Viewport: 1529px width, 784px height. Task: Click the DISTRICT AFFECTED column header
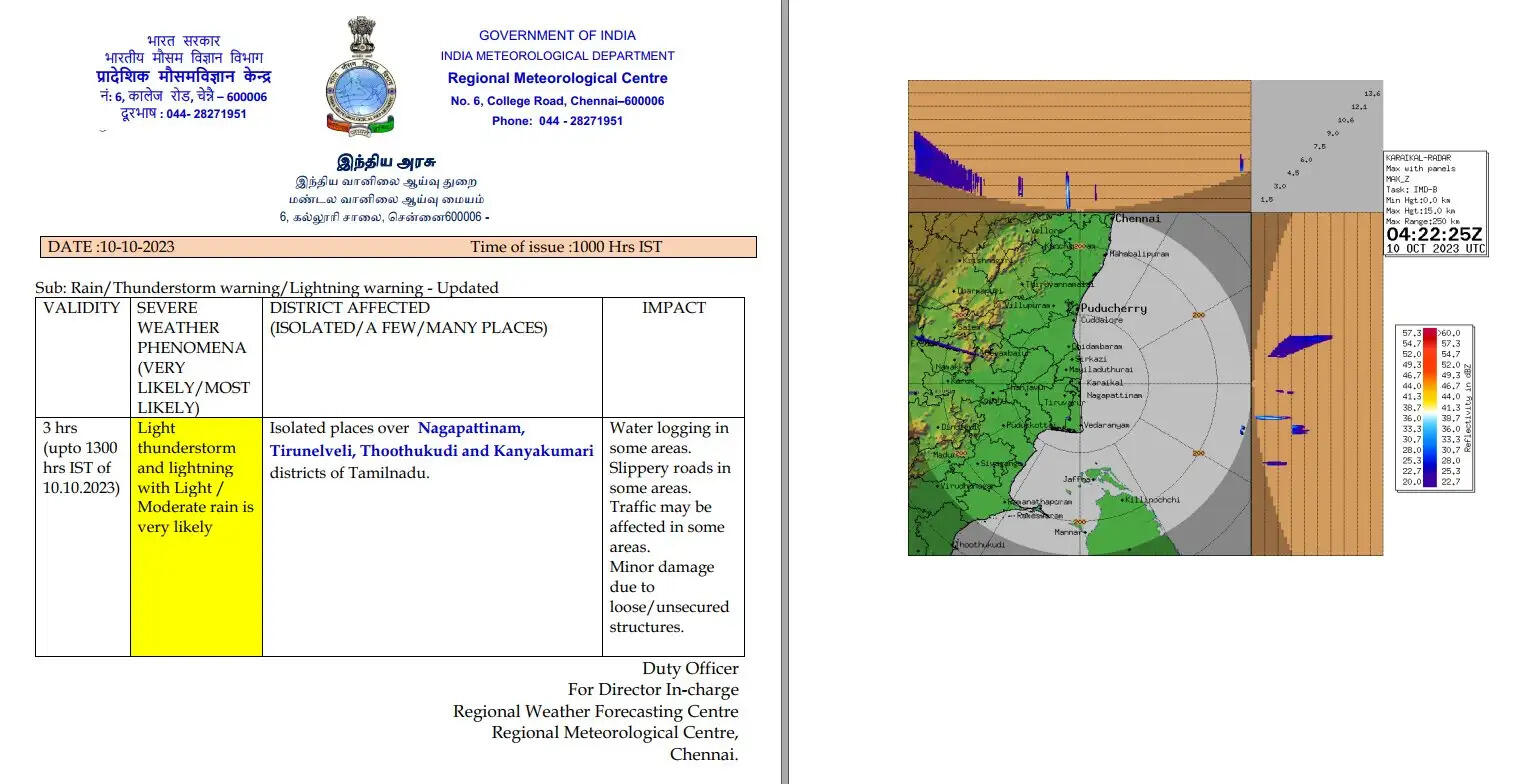(x=349, y=308)
